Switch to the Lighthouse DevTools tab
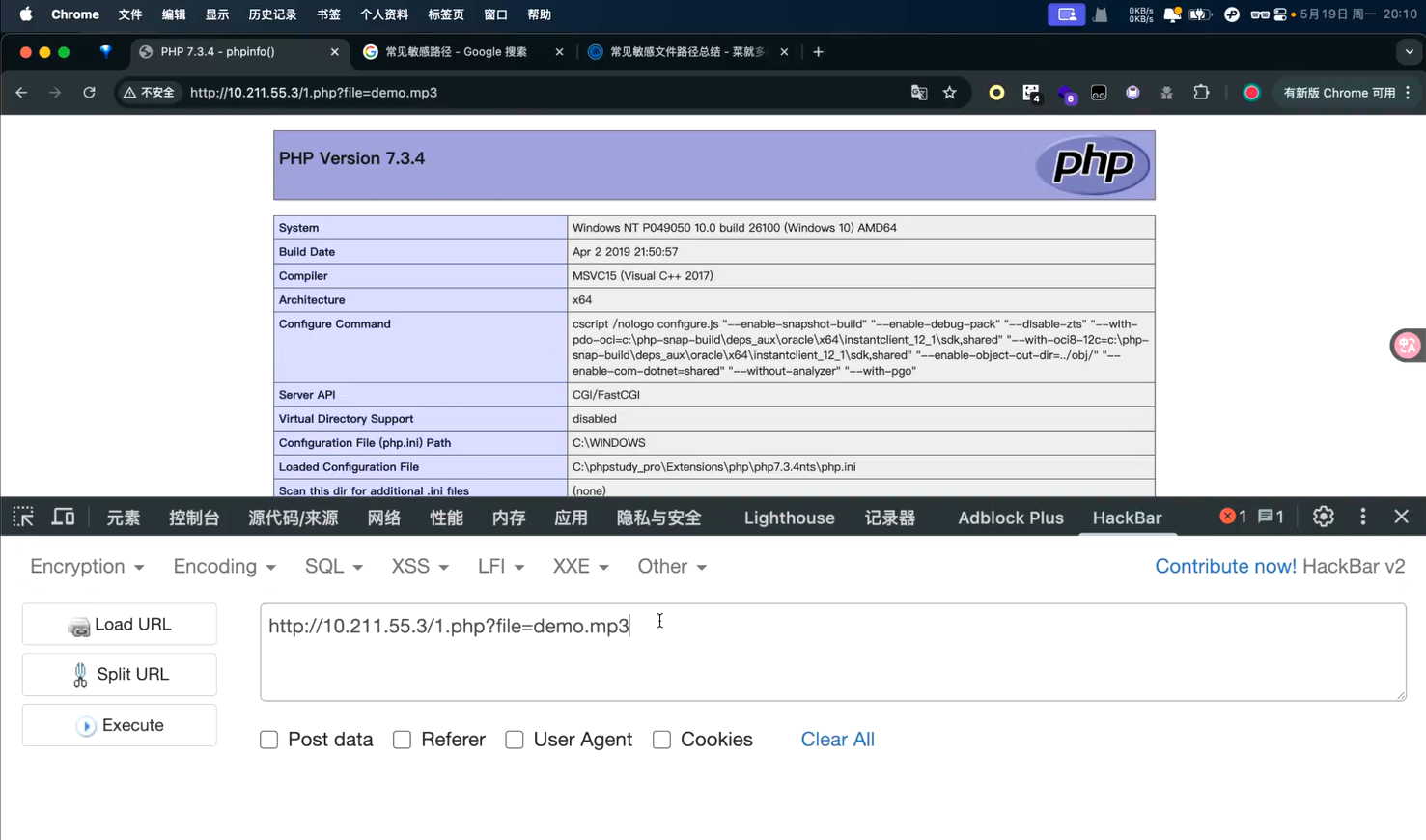The width and height of the screenshot is (1426, 840). pos(789,518)
